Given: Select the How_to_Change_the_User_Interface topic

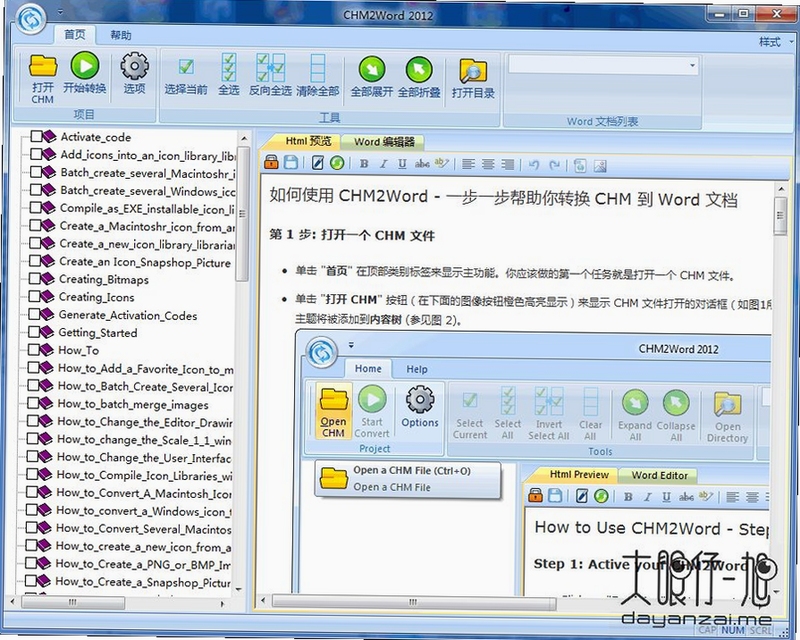Looking at the screenshot, I should (144, 458).
